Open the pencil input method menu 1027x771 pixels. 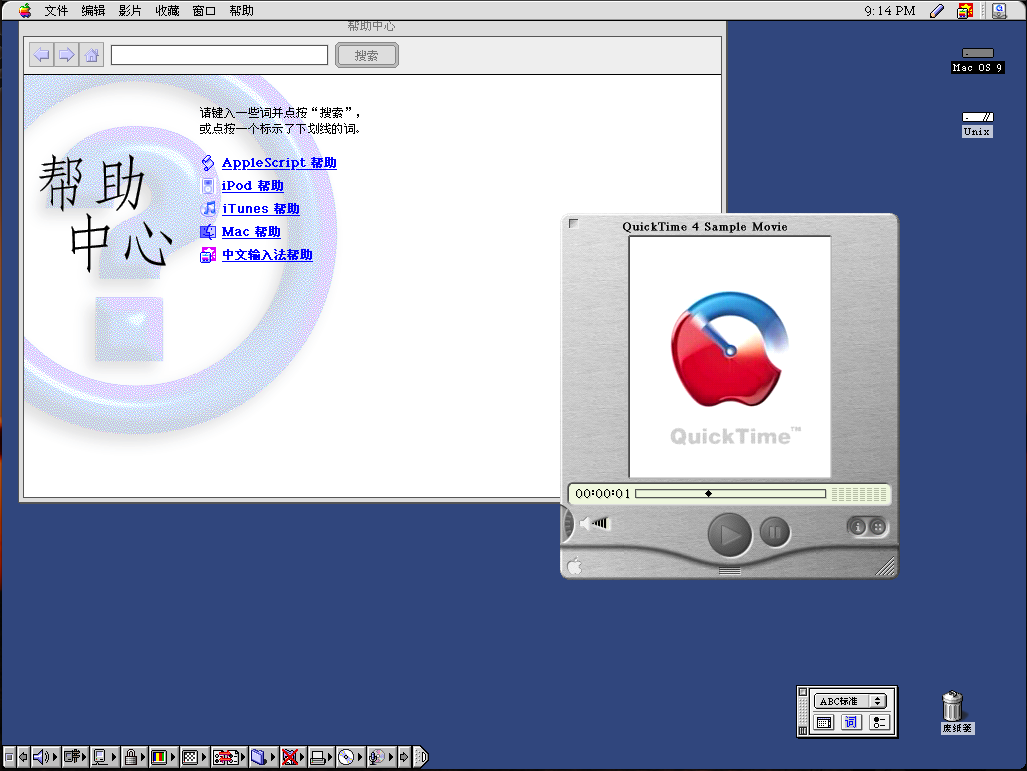click(937, 10)
